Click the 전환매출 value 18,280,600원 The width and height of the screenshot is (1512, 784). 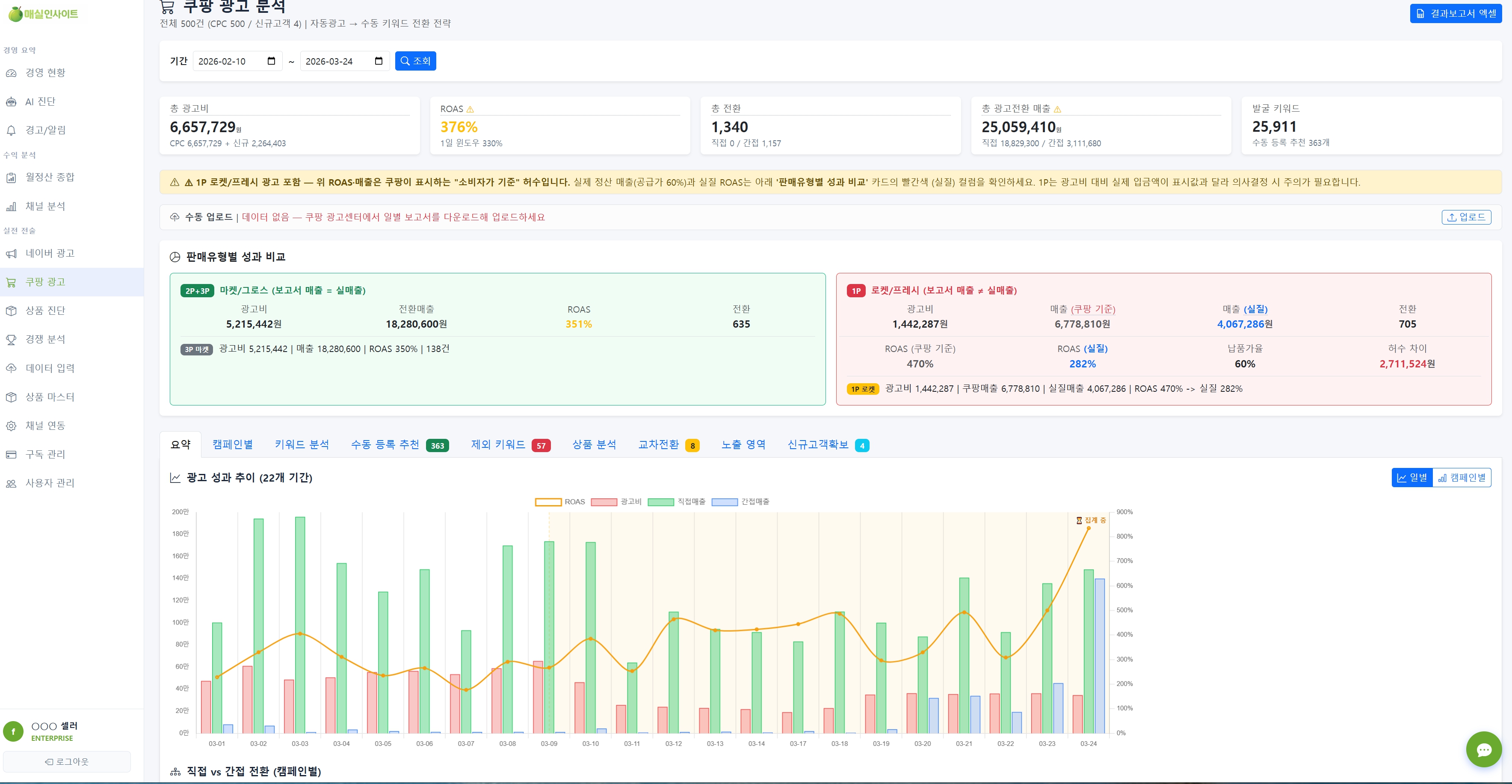pos(416,325)
